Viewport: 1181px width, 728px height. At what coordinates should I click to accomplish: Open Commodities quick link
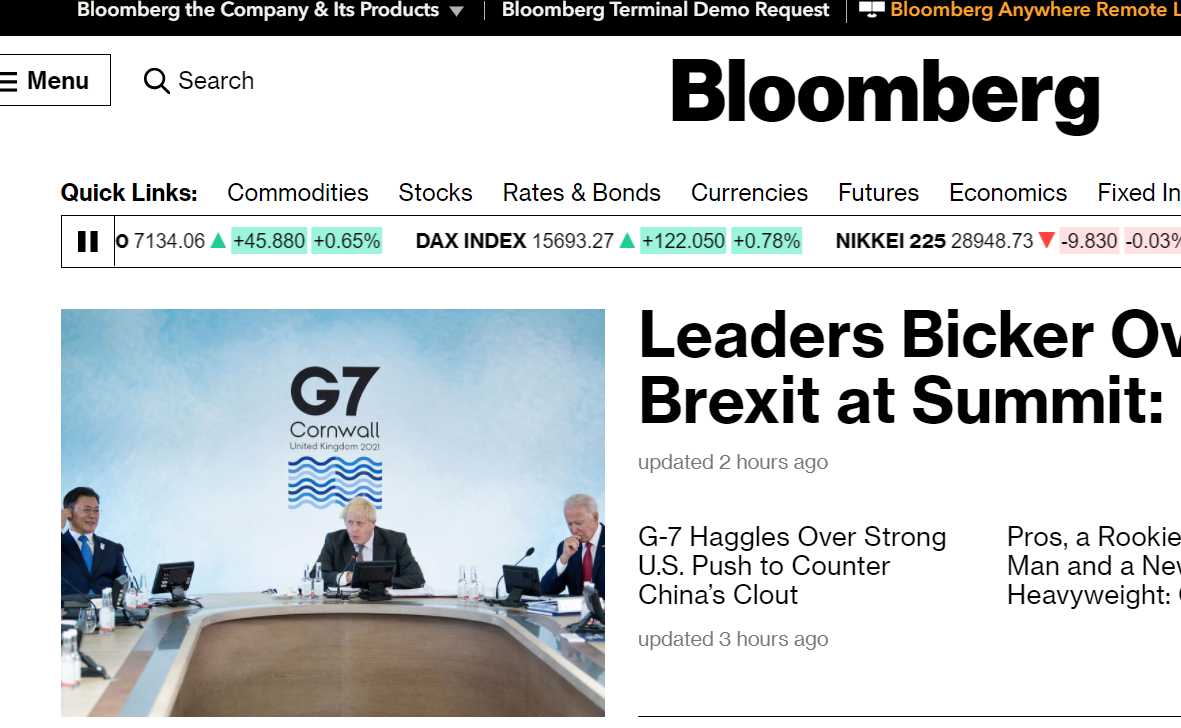297,192
